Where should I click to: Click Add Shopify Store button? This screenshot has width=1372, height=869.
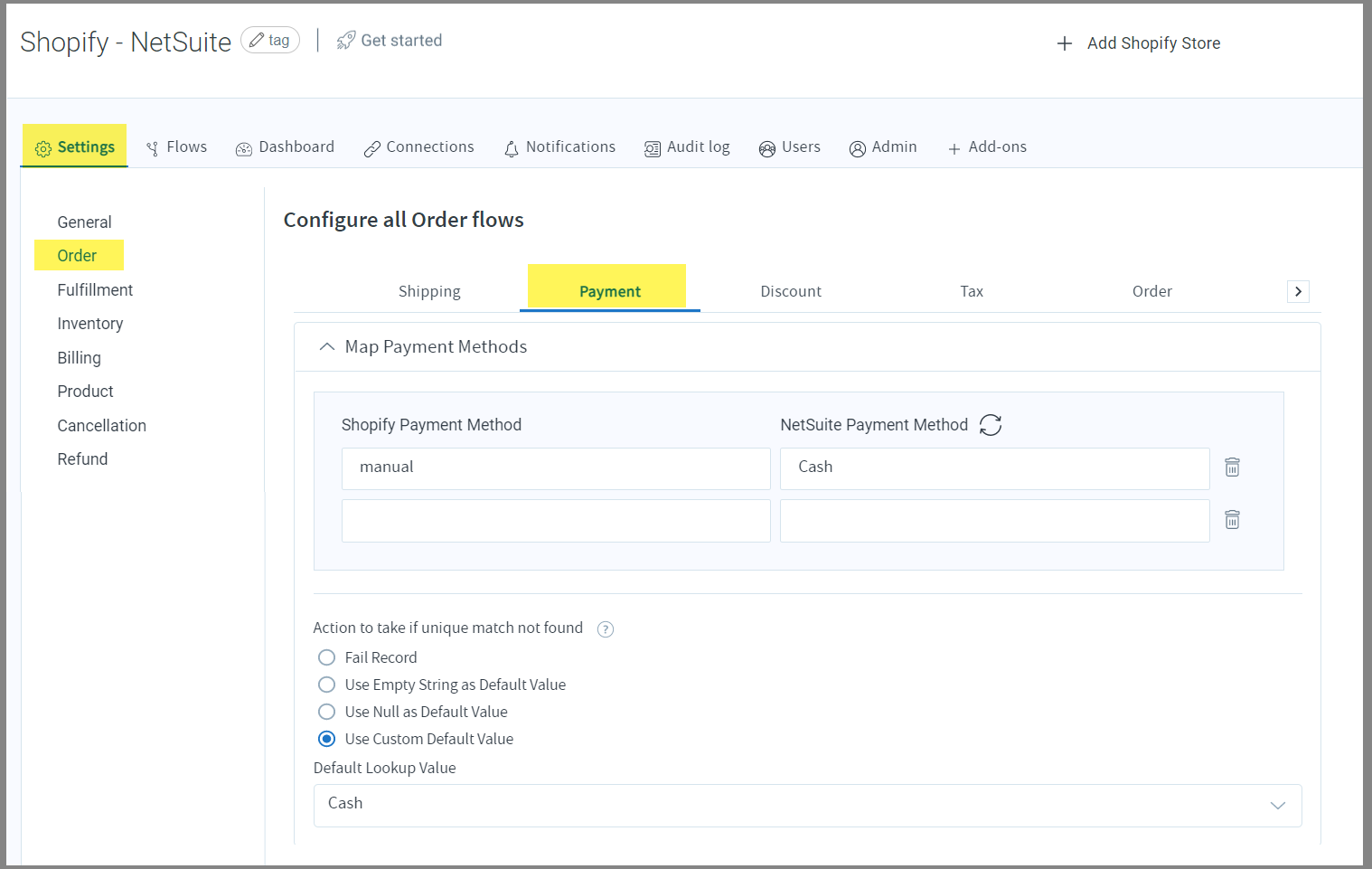[1139, 43]
